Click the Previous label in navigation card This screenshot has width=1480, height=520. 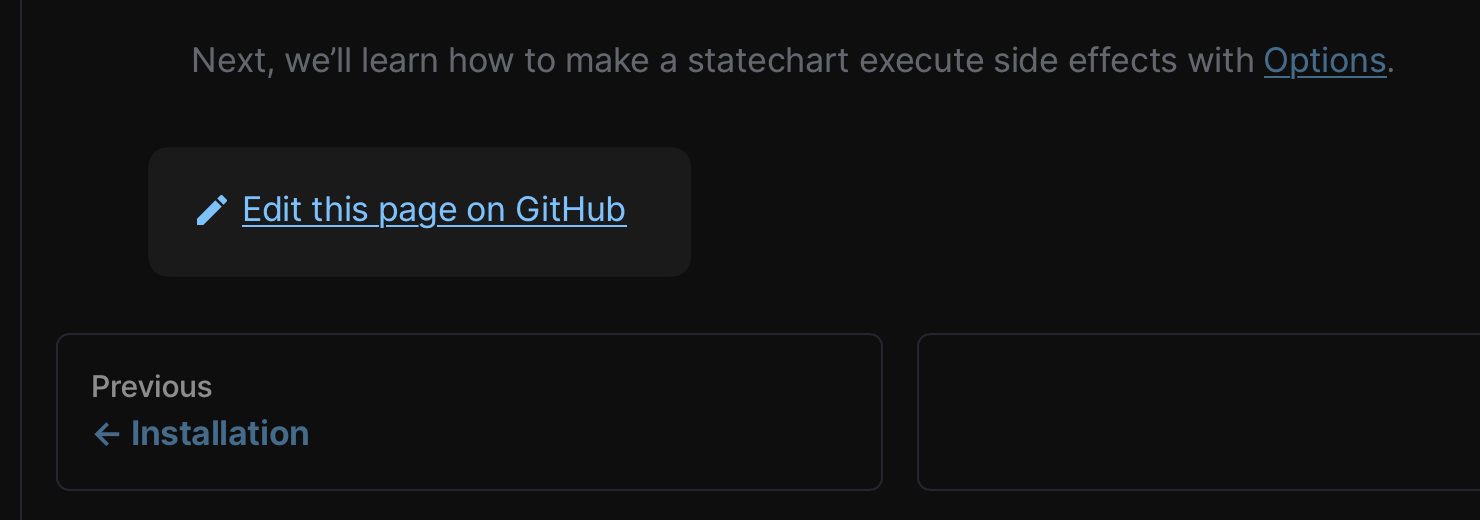pos(152,387)
